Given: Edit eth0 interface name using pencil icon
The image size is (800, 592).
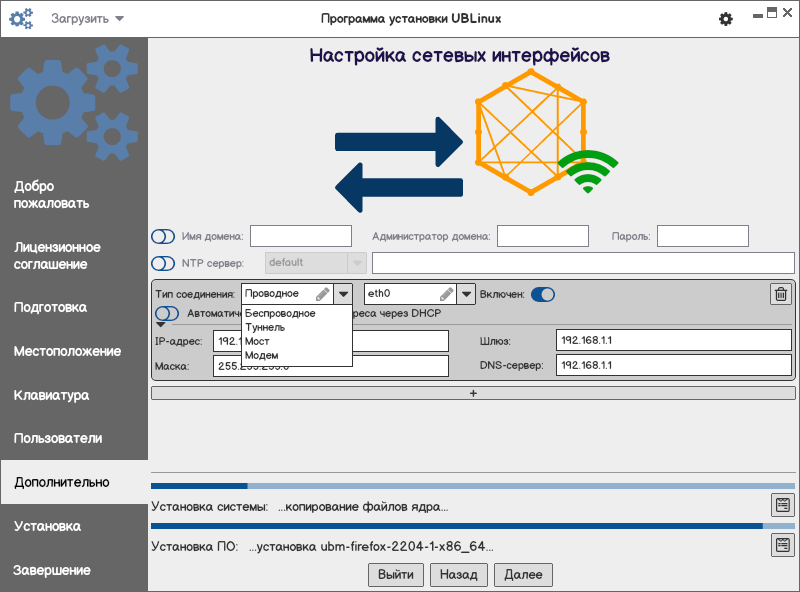Looking at the screenshot, I should [x=446, y=294].
